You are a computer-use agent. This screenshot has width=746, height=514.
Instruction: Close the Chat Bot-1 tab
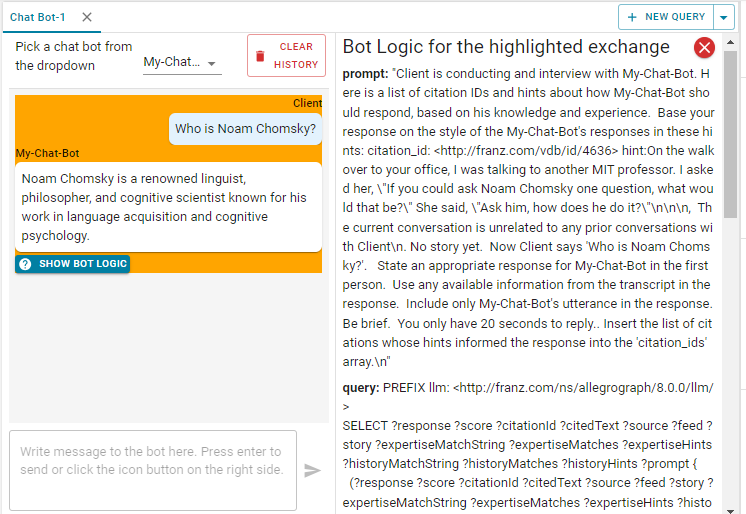click(87, 17)
